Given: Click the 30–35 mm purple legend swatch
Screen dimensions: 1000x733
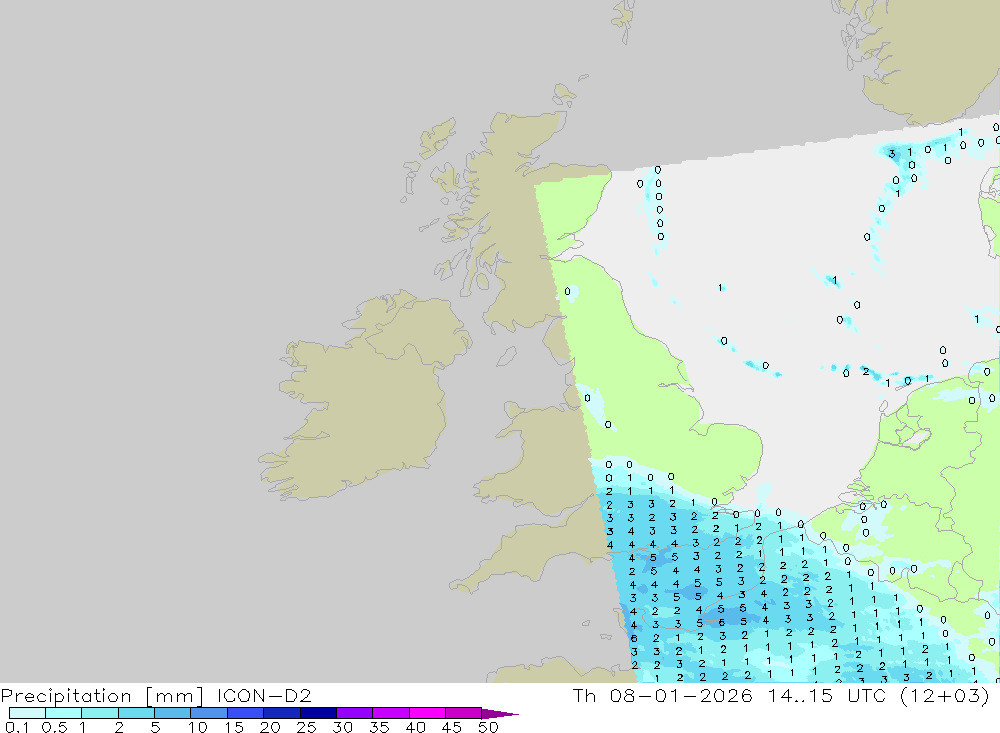Looking at the screenshot, I should coord(354,713).
